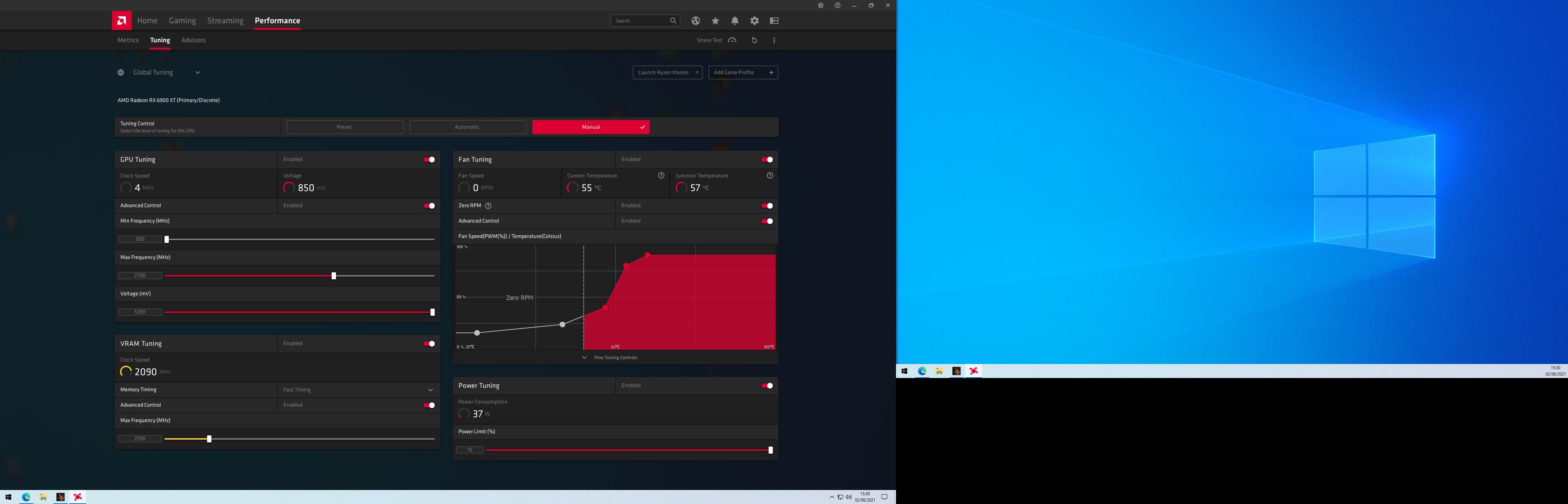Toggle Fan Tuning enabled switch
This screenshot has height=504, width=1568.
pos(767,160)
